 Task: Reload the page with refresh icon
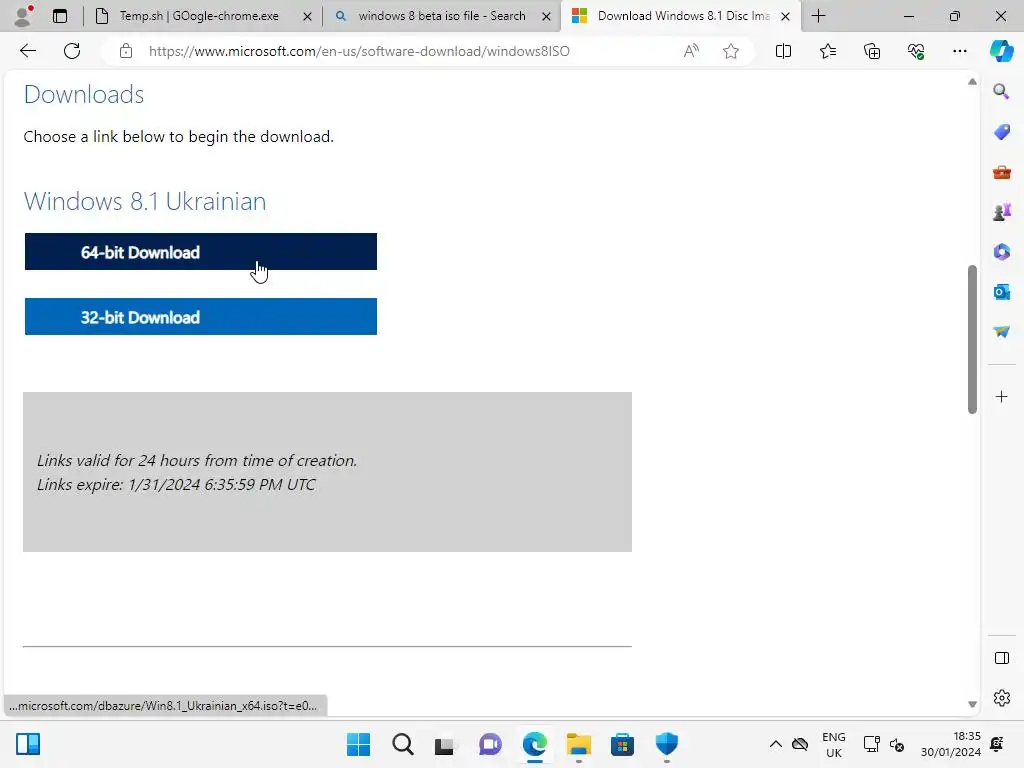(x=72, y=51)
